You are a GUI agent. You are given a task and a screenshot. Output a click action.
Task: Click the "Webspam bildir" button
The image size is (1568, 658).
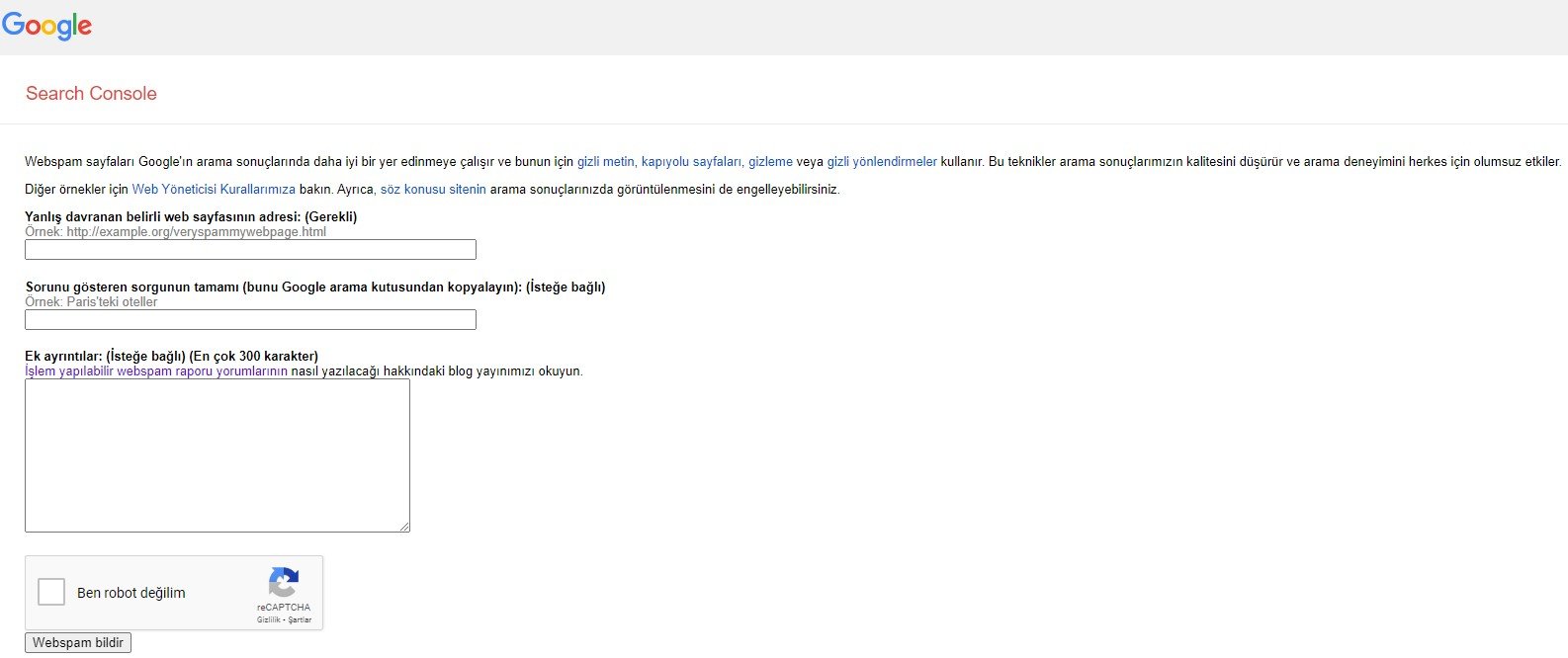point(78,642)
